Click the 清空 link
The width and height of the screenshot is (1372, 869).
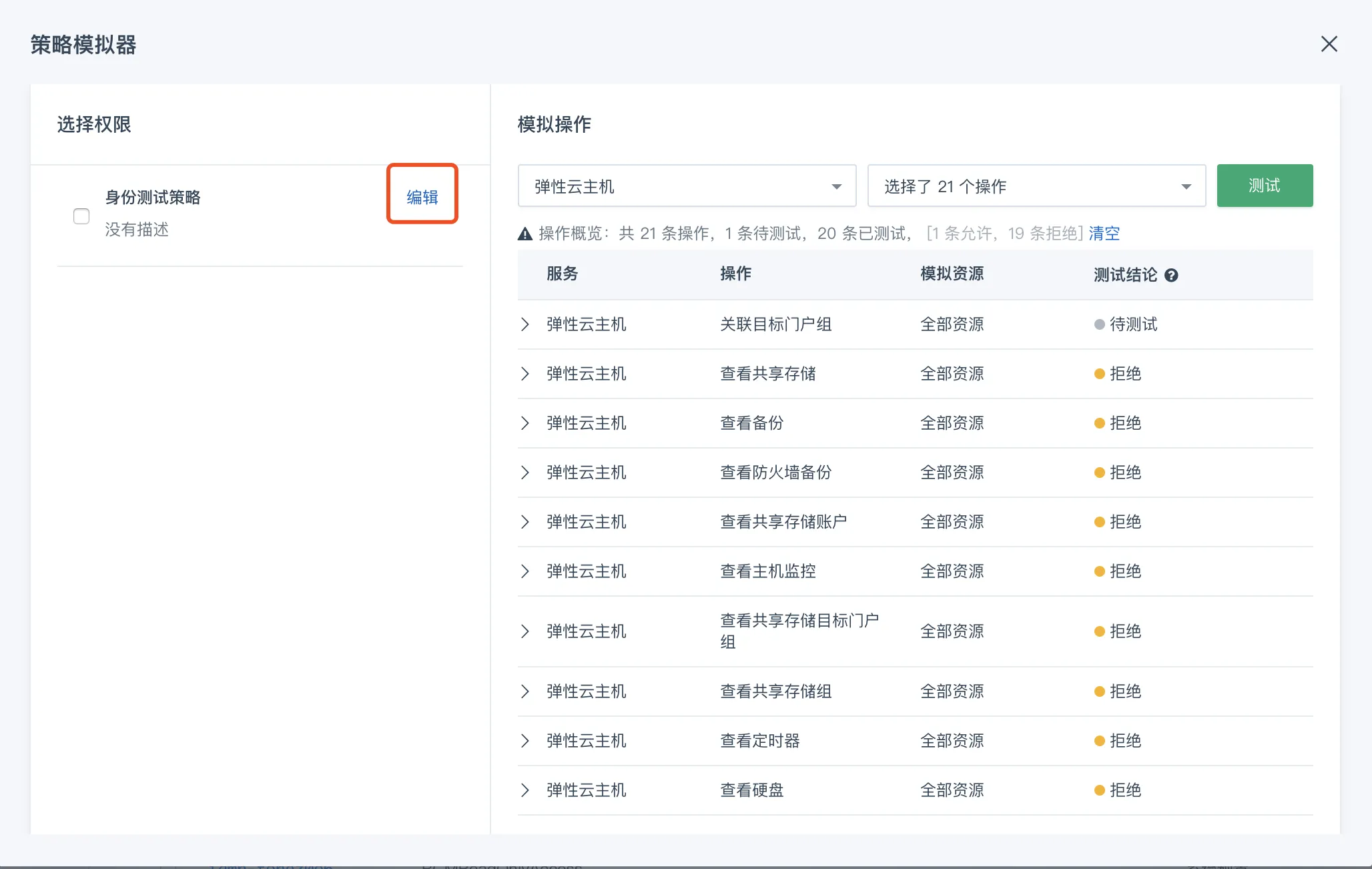pyautogui.click(x=1104, y=233)
